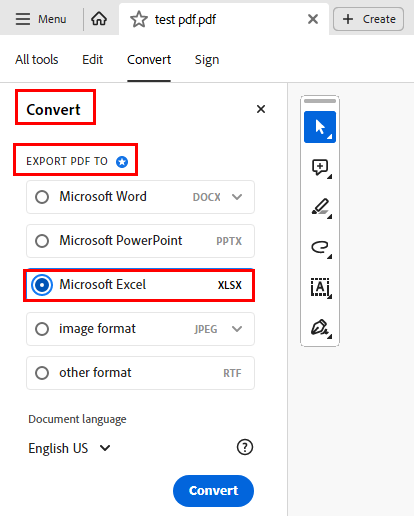Open the Fill and Sign pen tool

click(320, 328)
